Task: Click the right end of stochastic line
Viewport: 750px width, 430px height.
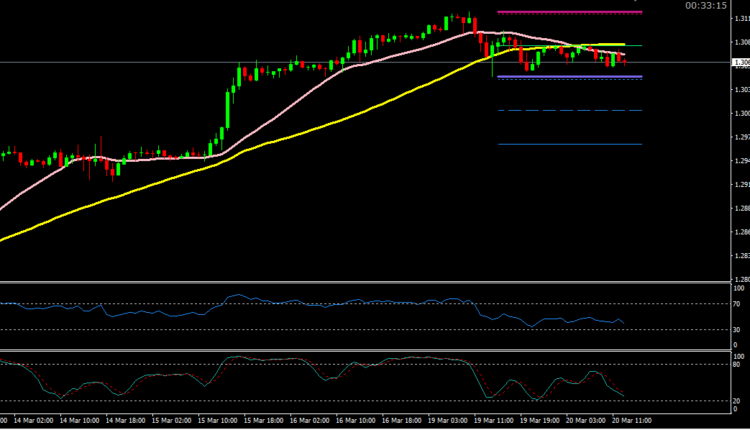Action: [x=624, y=394]
